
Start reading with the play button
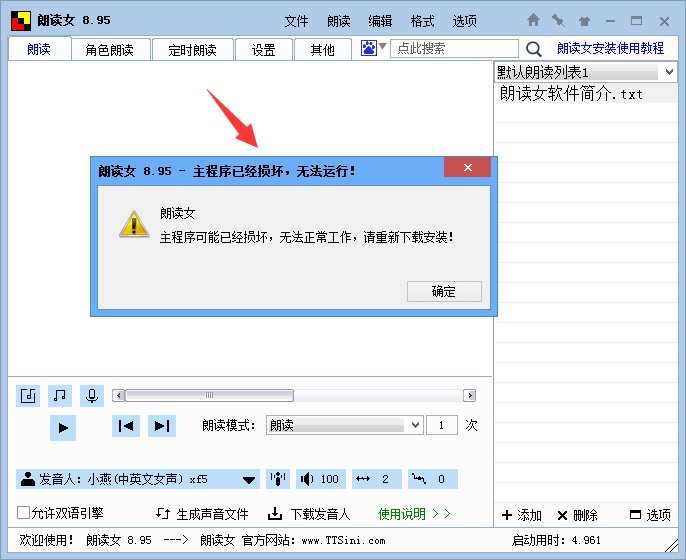click(x=63, y=427)
